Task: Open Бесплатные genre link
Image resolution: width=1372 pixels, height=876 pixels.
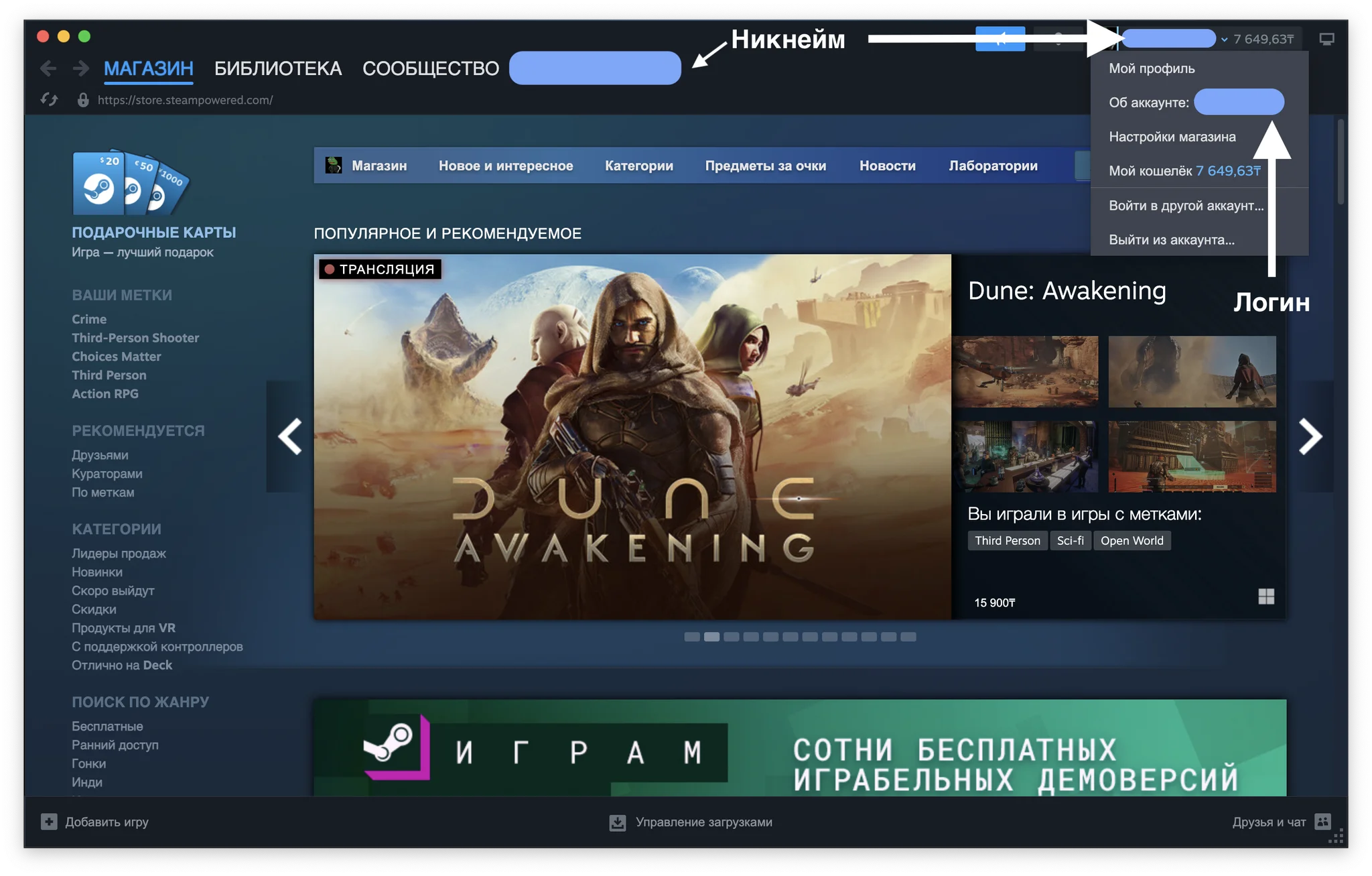Action: point(107,727)
